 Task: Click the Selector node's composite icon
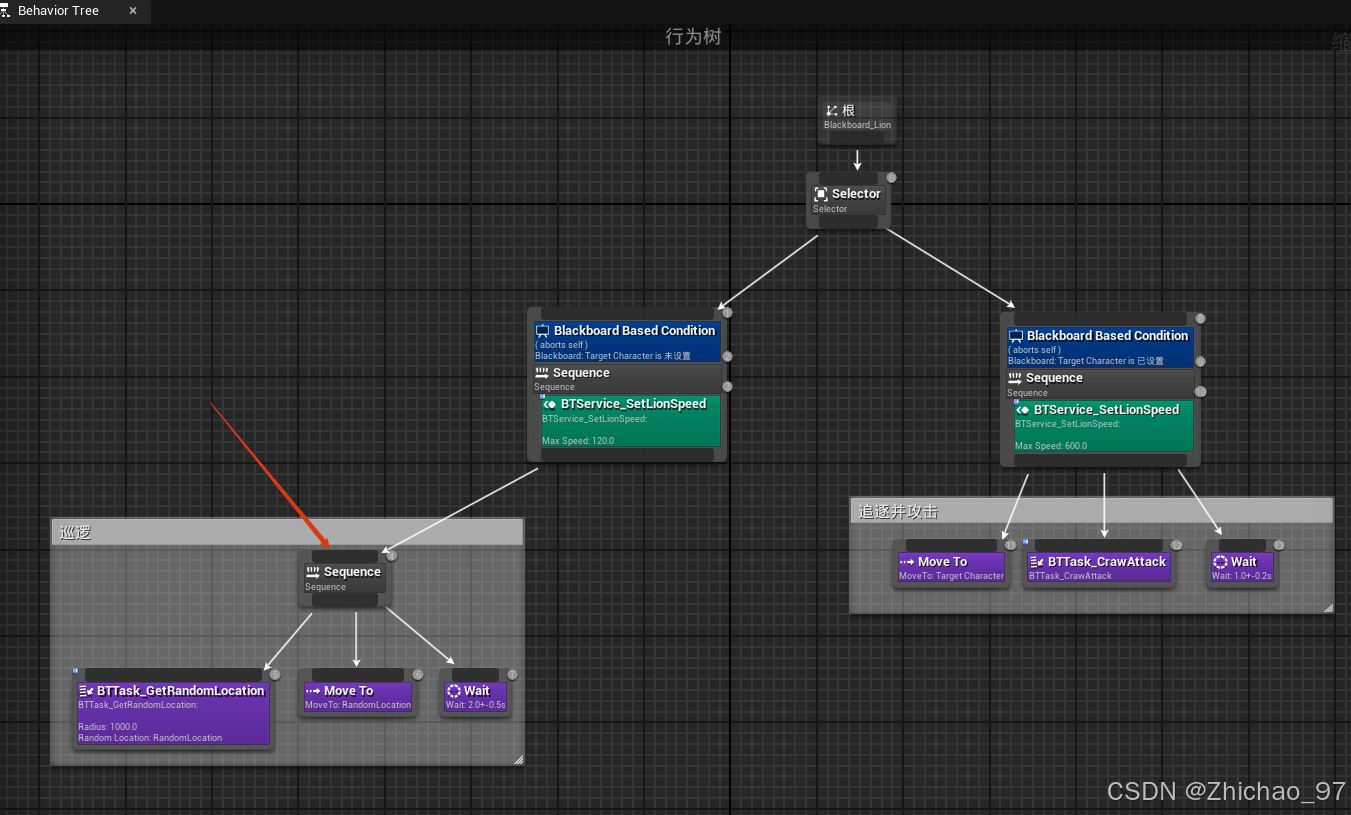click(821, 194)
